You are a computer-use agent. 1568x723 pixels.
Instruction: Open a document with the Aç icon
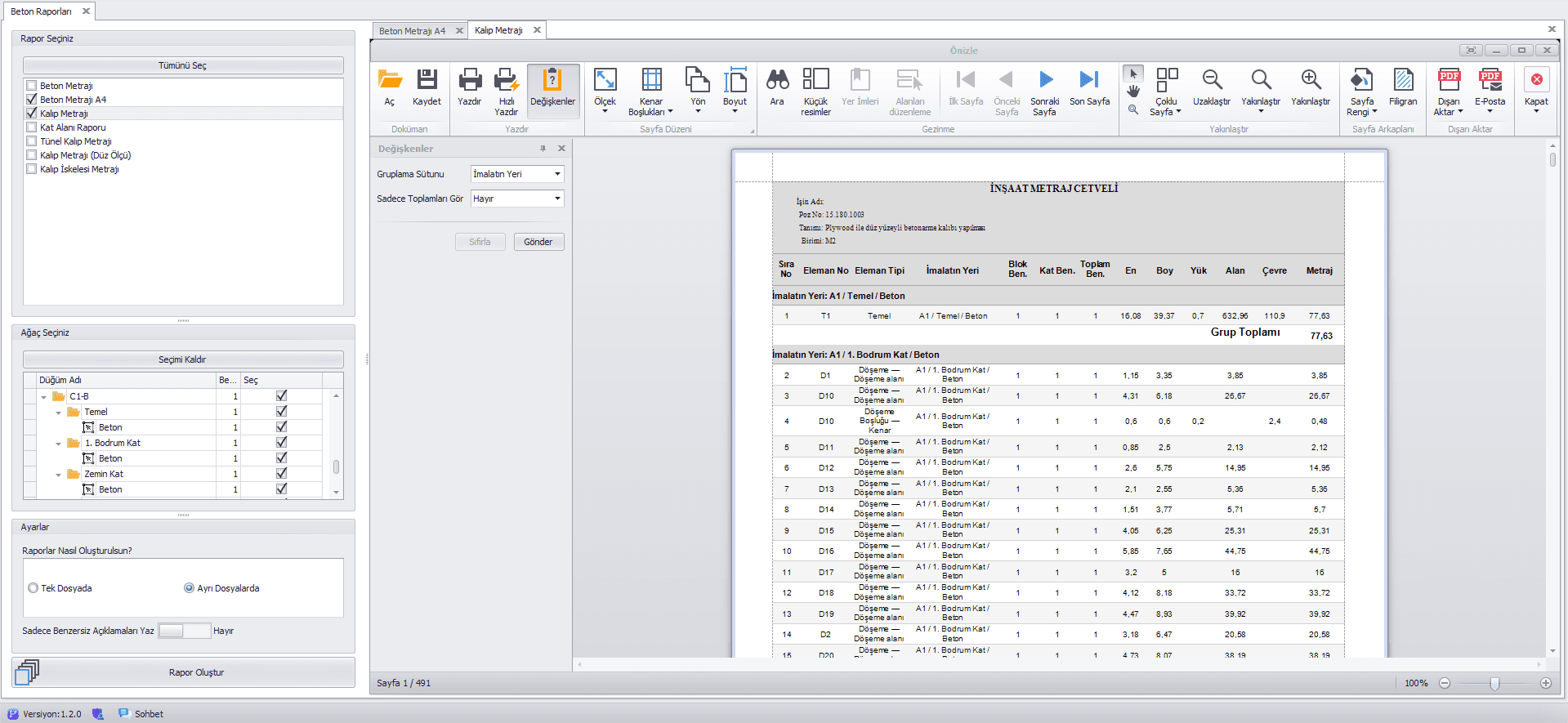[390, 87]
